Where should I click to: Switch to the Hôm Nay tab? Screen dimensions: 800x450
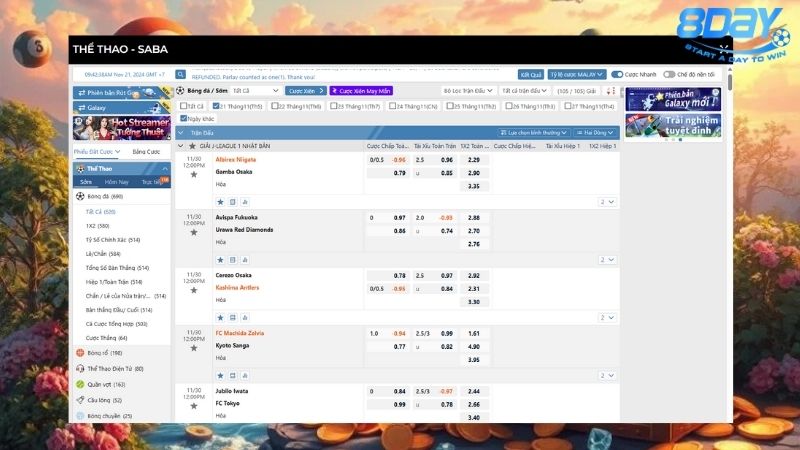tap(116, 182)
